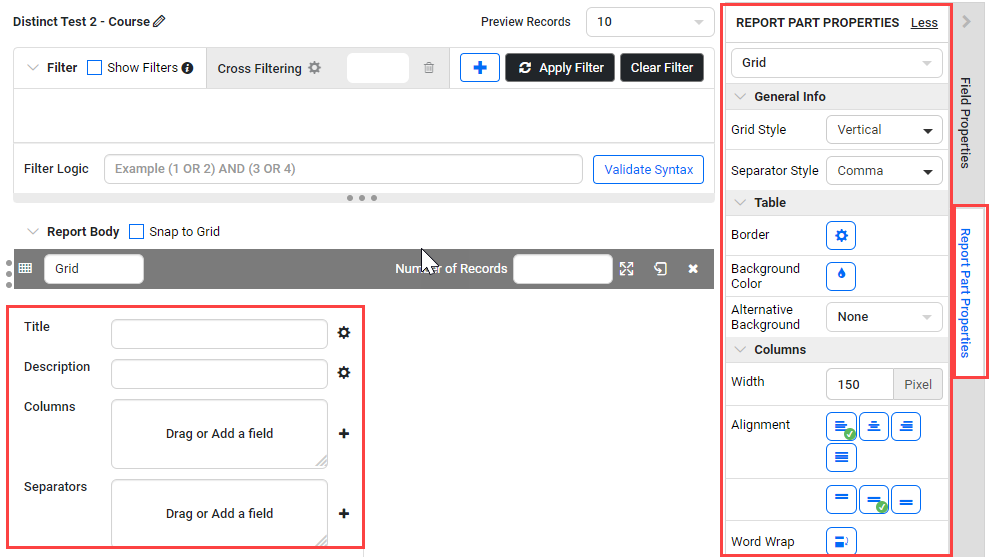Open Description settings gear
This screenshot has width=997, height=557.
click(x=344, y=373)
